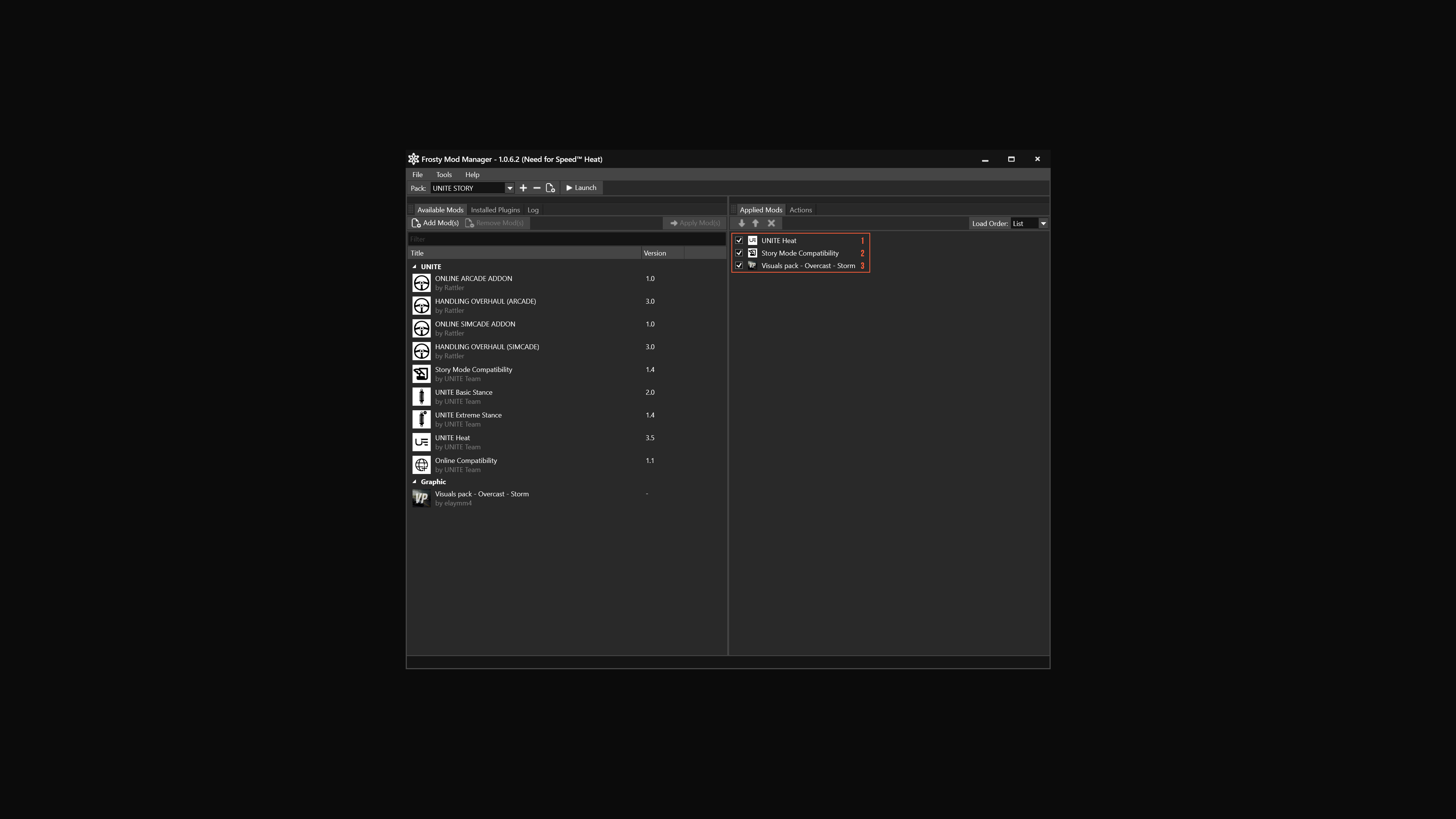Select Online Compatibility mod title

tap(466, 461)
